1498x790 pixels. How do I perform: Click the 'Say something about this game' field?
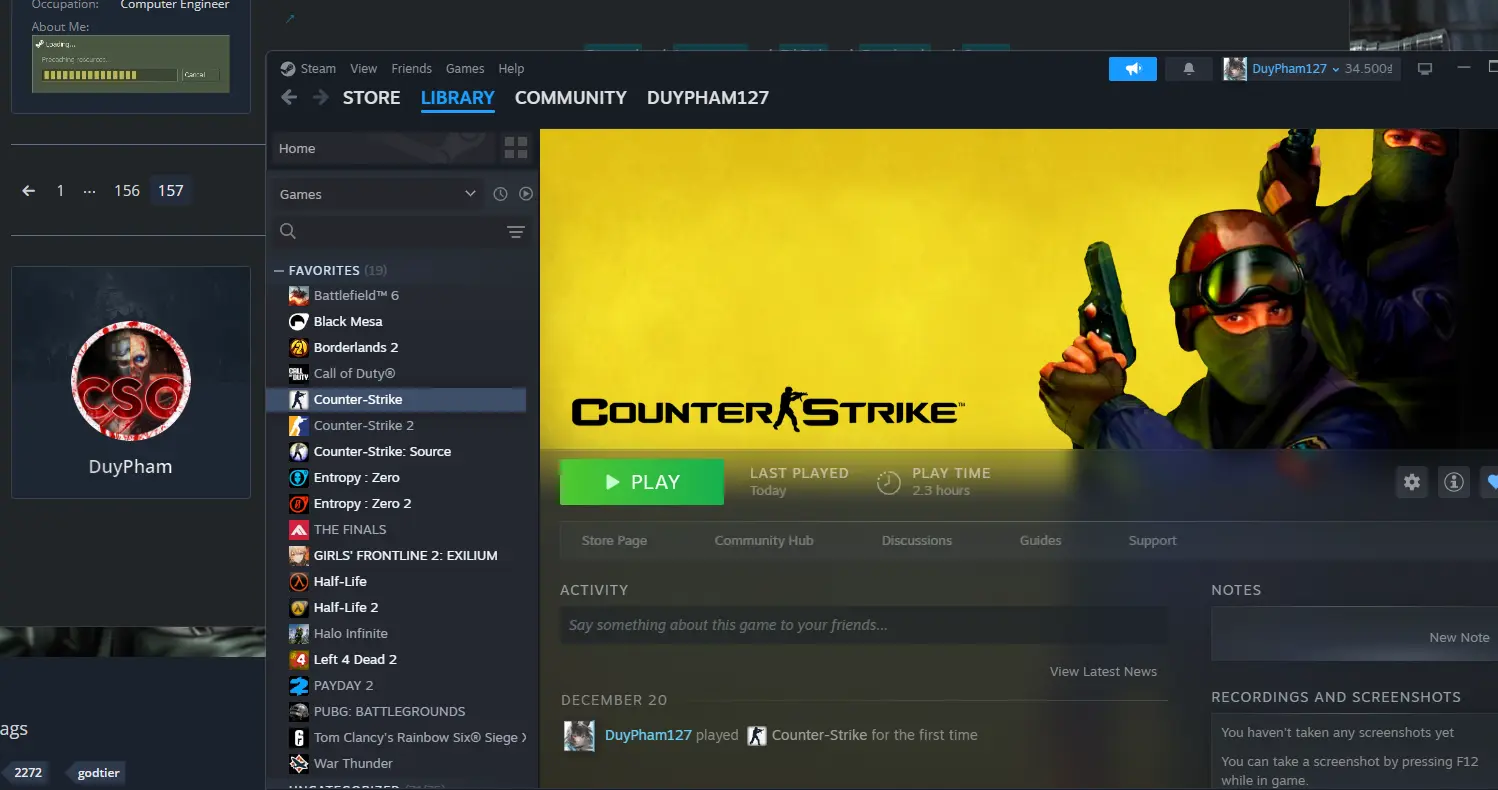tap(864, 625)
